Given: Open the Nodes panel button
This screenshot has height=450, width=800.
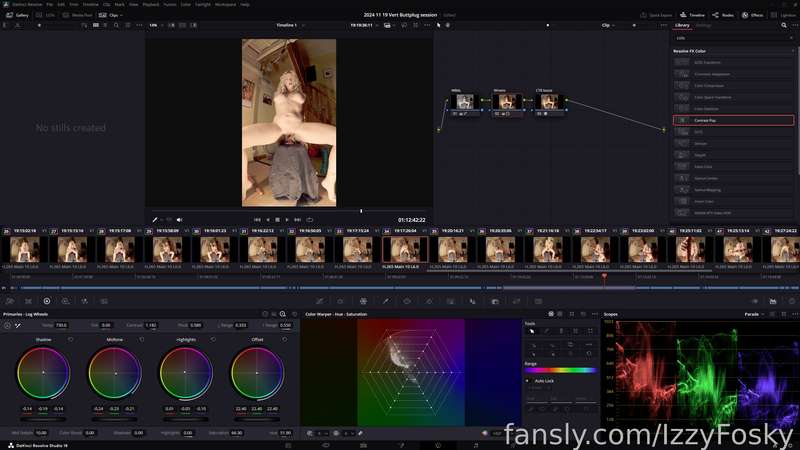Looking at the screenshot, I should pos(723,15).
